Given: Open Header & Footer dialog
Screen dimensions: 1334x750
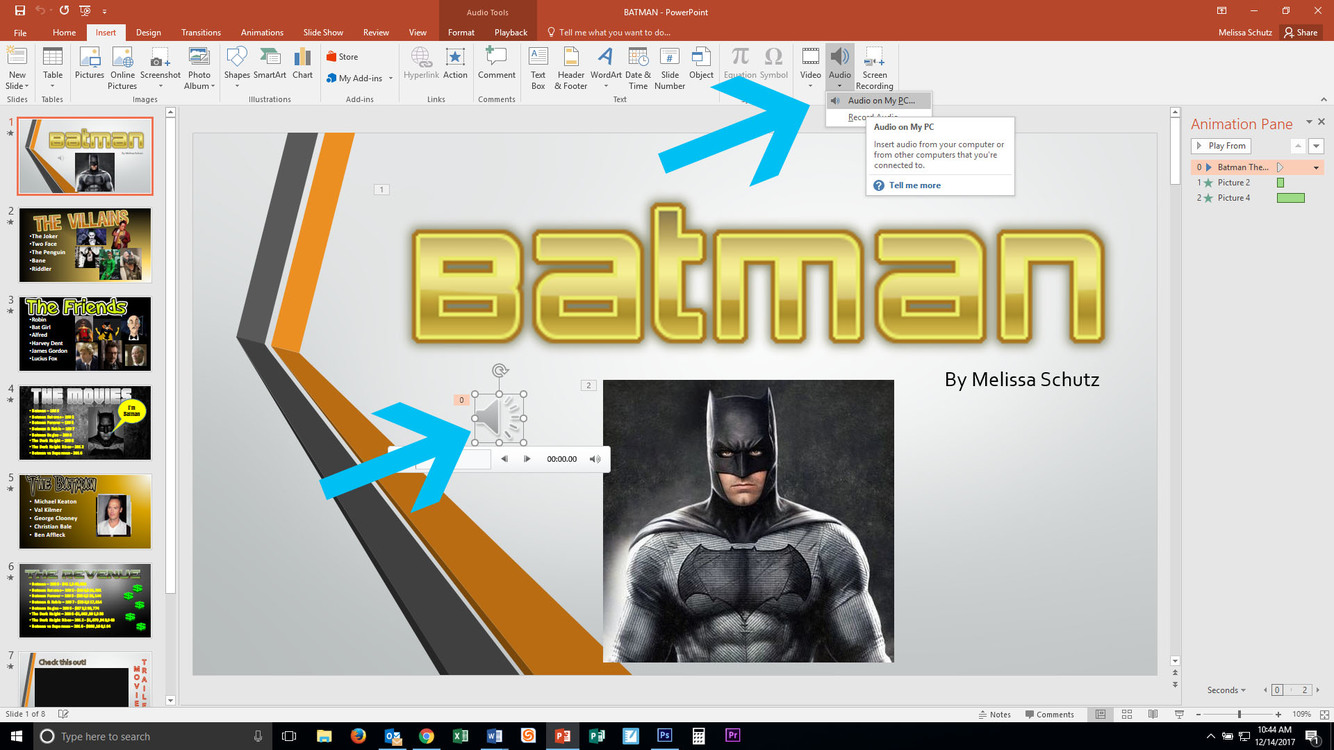Looking at the screenshot, I should coord(571,67).
